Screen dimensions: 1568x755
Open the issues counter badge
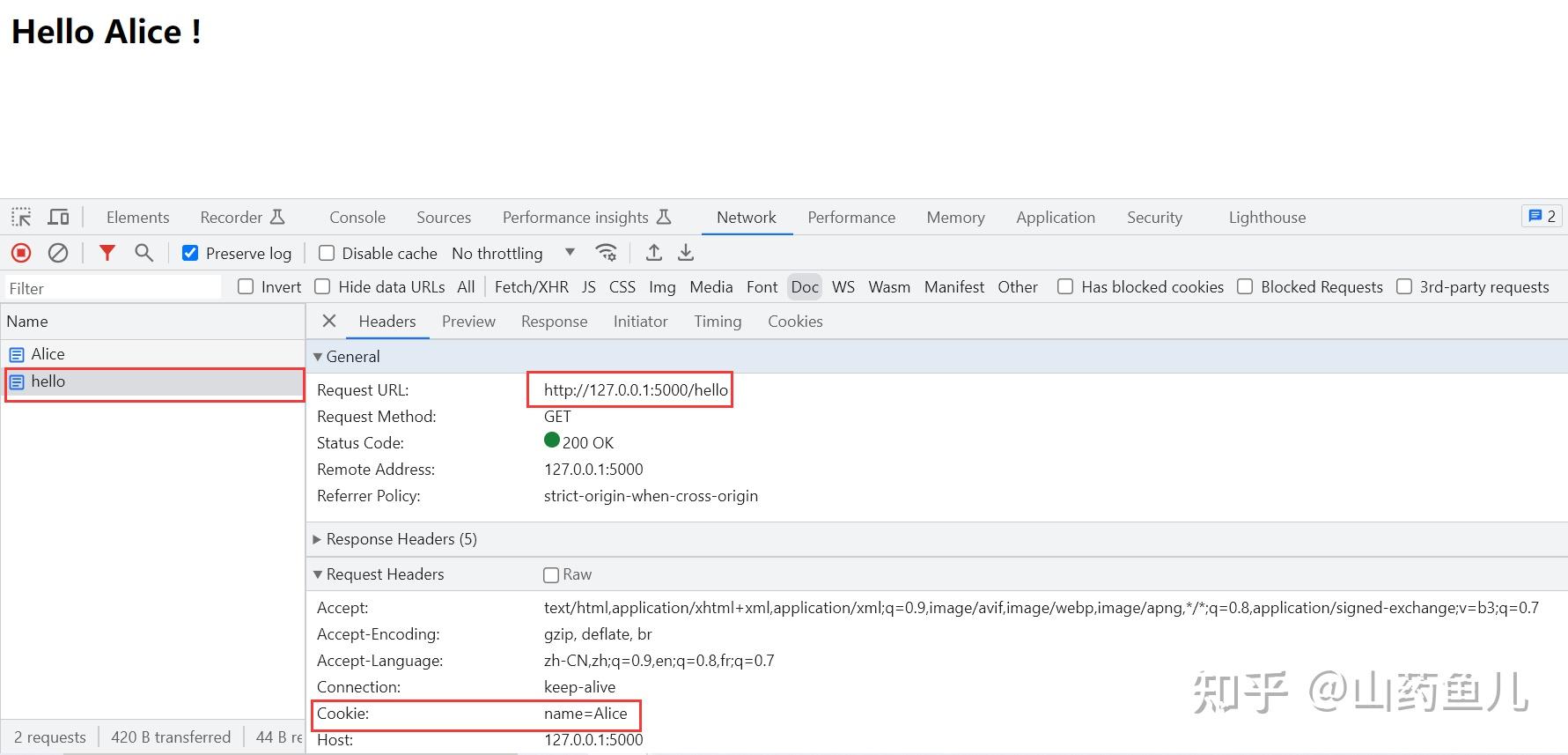coord(1542,217)
